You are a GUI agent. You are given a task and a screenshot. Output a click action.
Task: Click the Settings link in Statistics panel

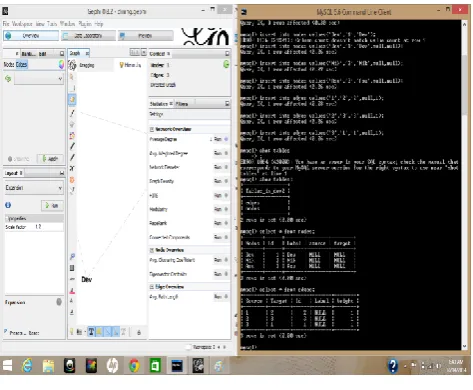[156, 114]
